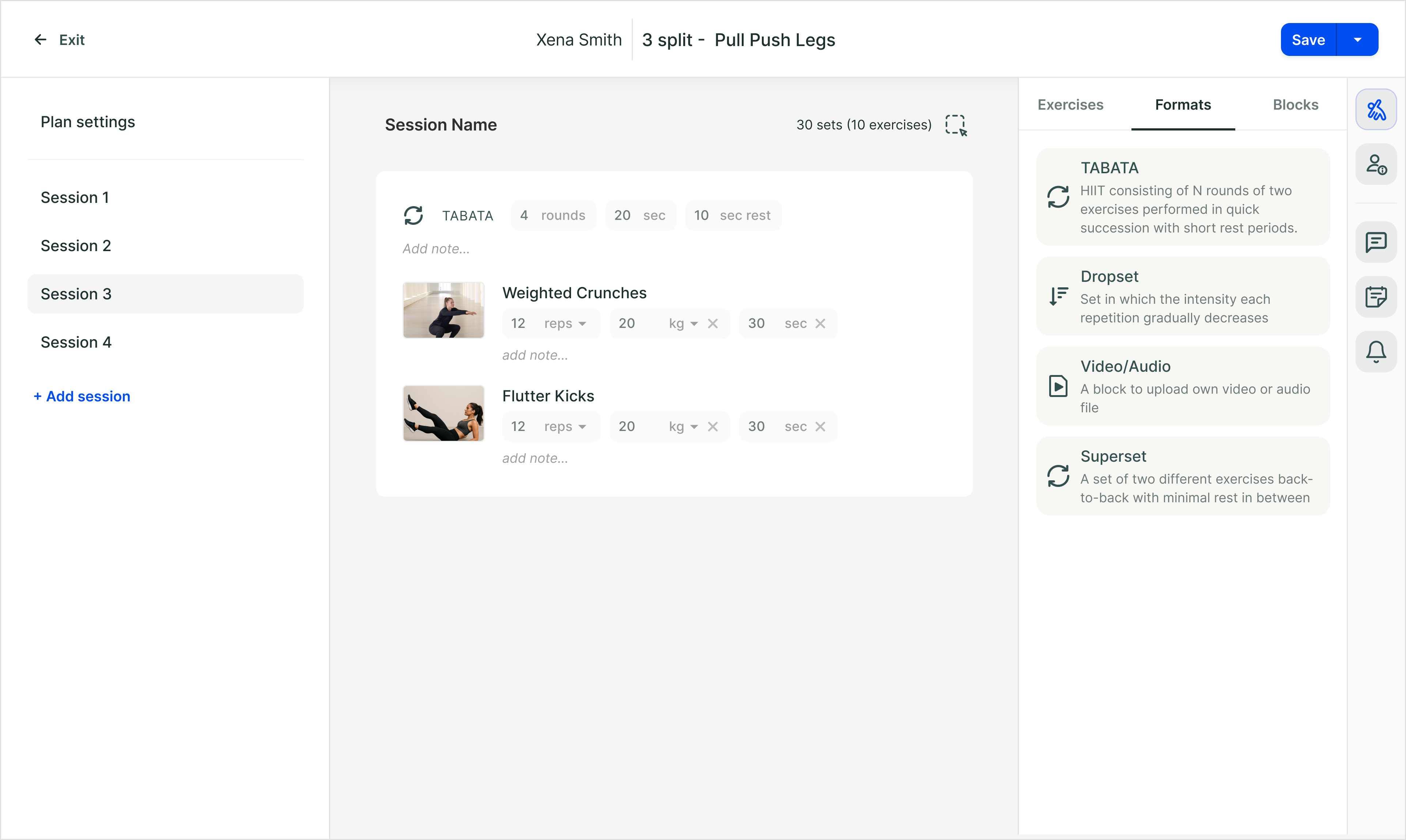
Task: Click the Exit back arrow icon
Action: coord(40,39)
